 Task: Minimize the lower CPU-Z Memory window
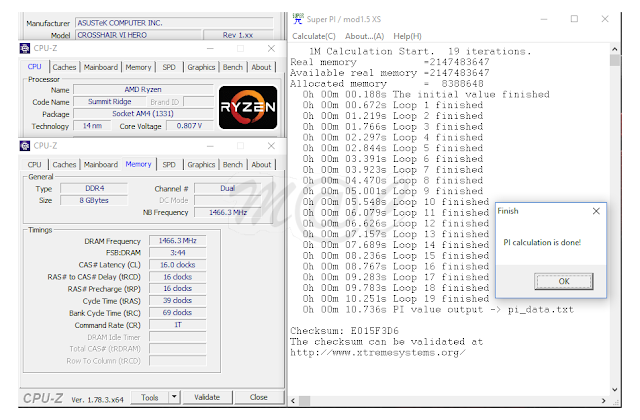pyautogui.click(x=210, y=146)
